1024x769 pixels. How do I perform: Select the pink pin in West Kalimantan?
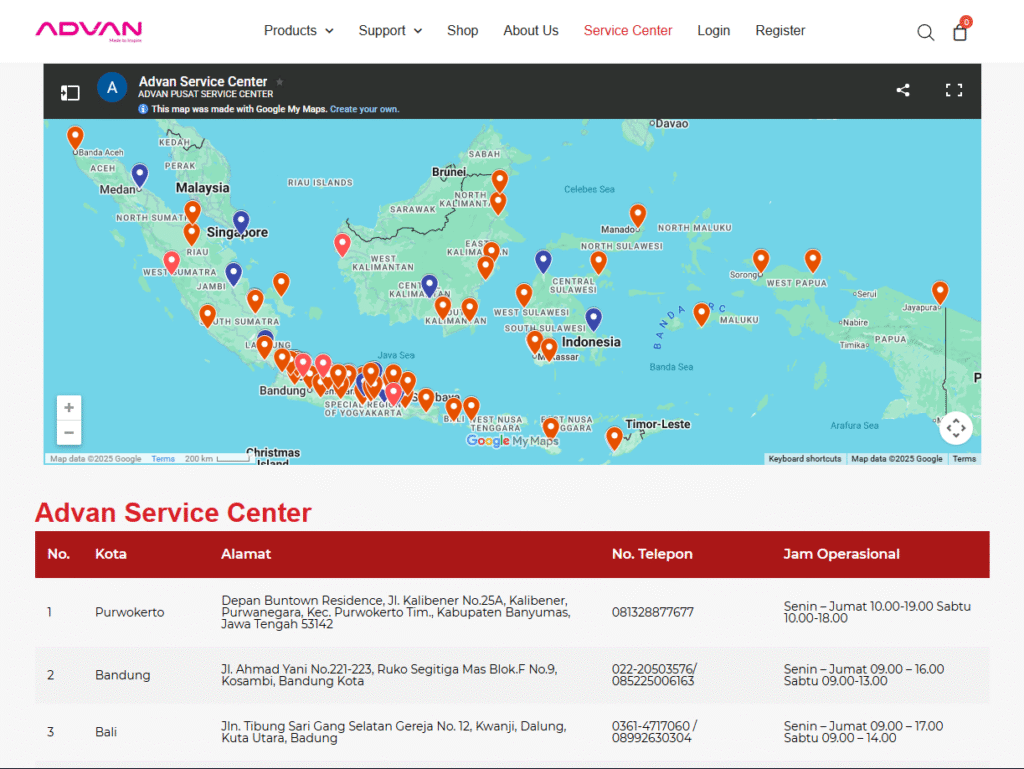point(342,245)
